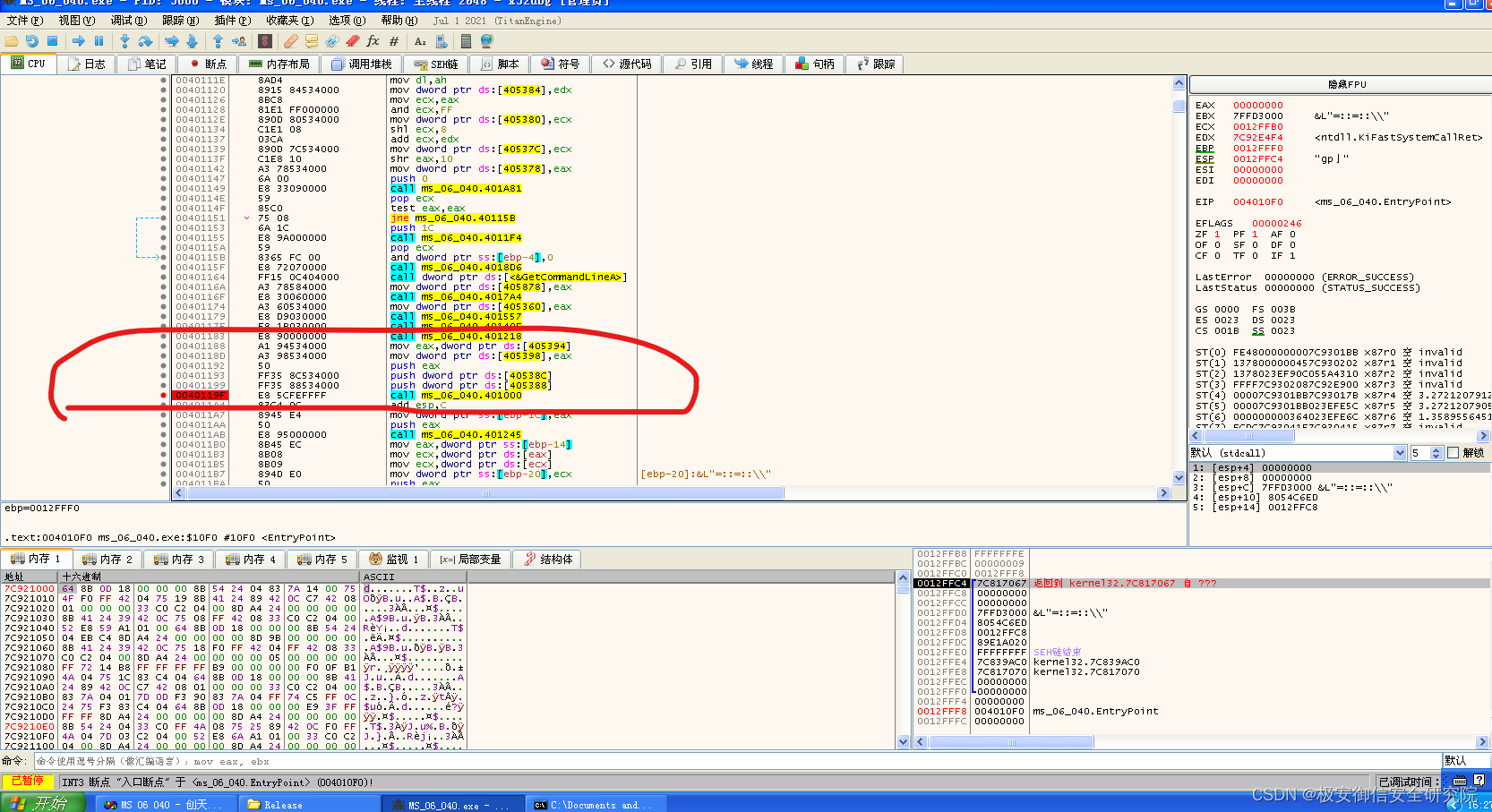Toggle breakpoint at address 0040119F

point(163,395)
